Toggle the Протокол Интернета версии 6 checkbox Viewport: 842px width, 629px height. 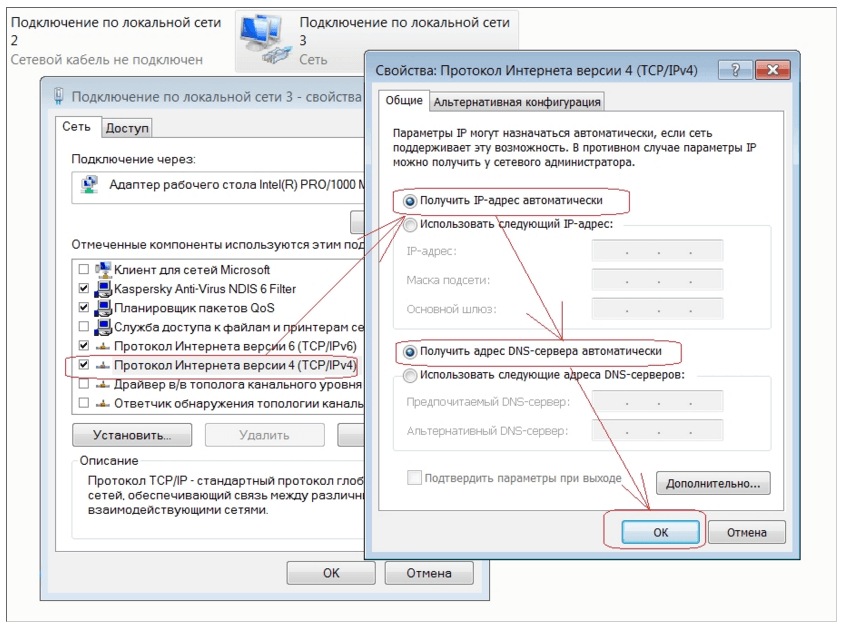pyautogui.click(x=84, y=346)
